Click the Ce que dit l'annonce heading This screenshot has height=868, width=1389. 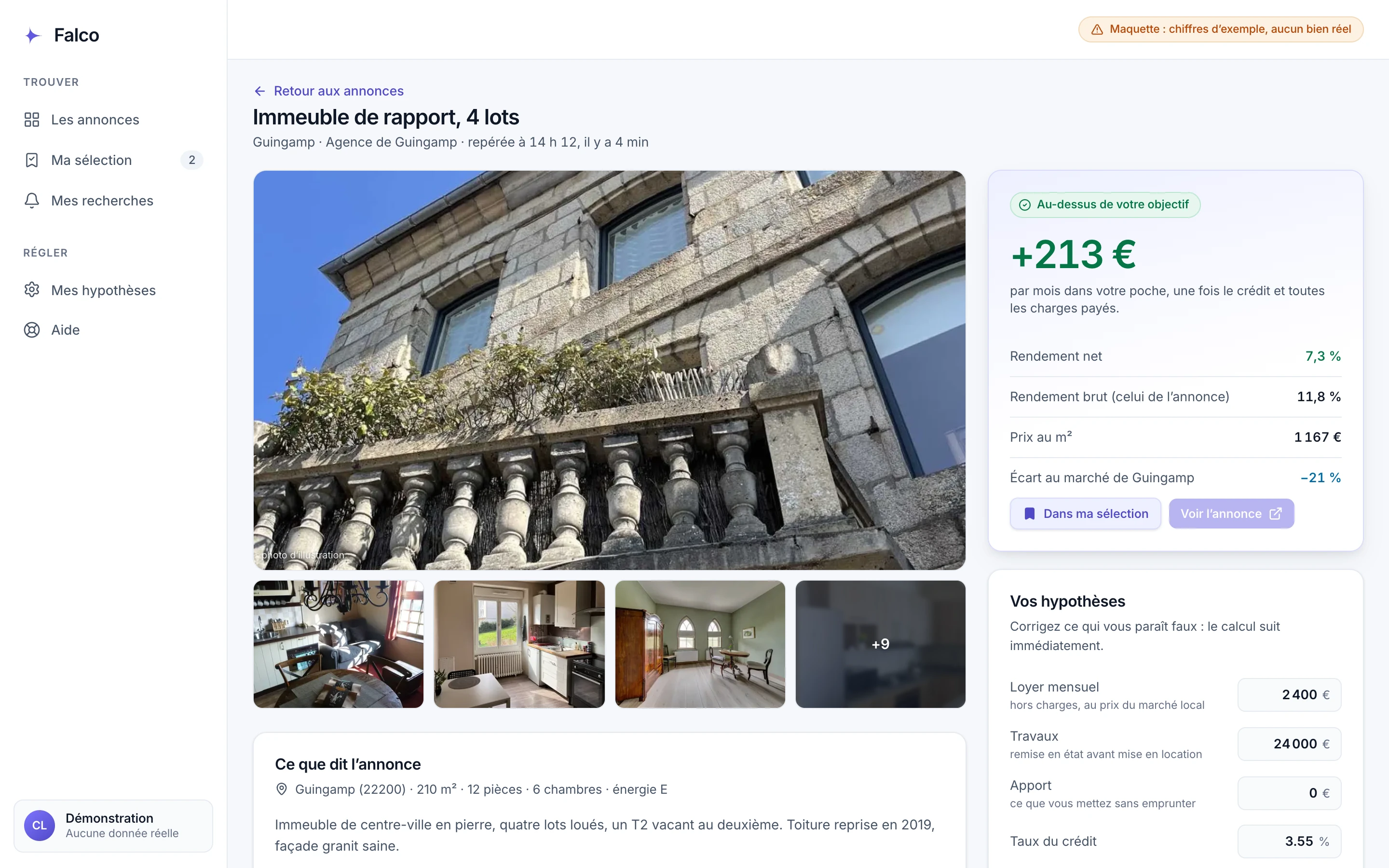pos(348,765)
